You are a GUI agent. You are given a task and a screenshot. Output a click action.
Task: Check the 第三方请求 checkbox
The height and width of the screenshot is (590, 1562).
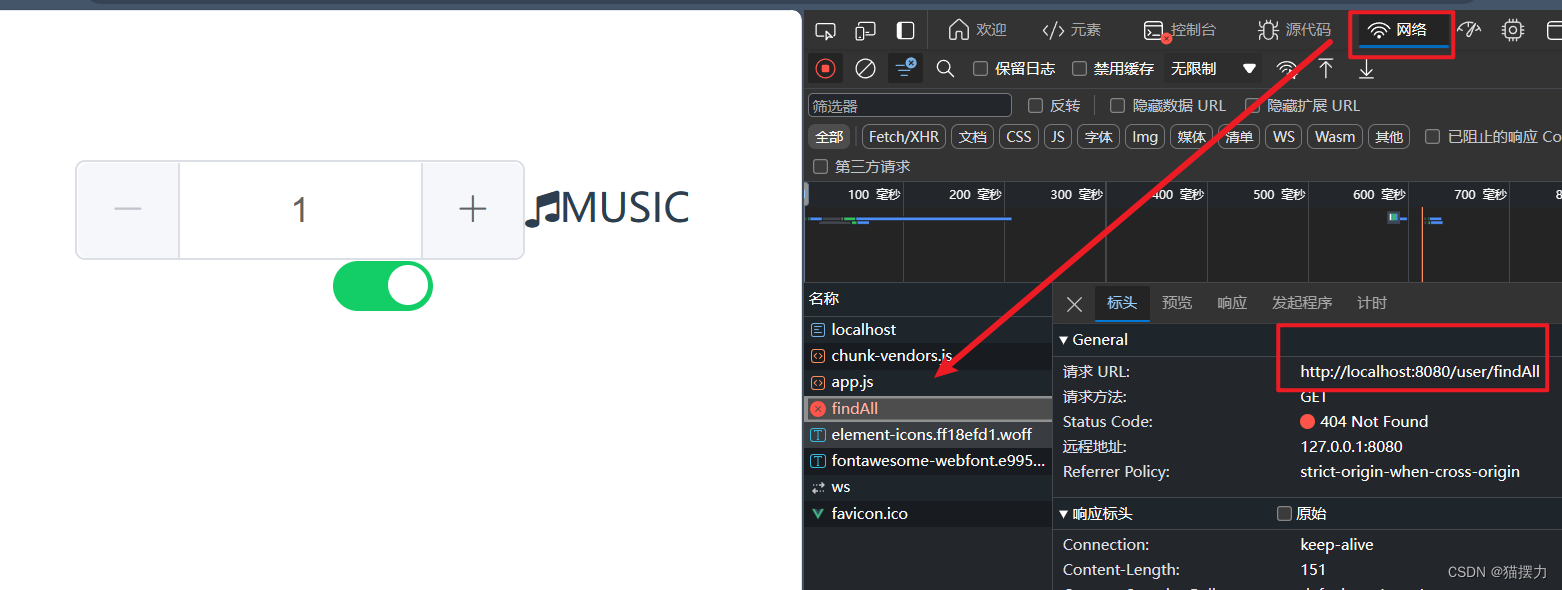tap(820, 166)
